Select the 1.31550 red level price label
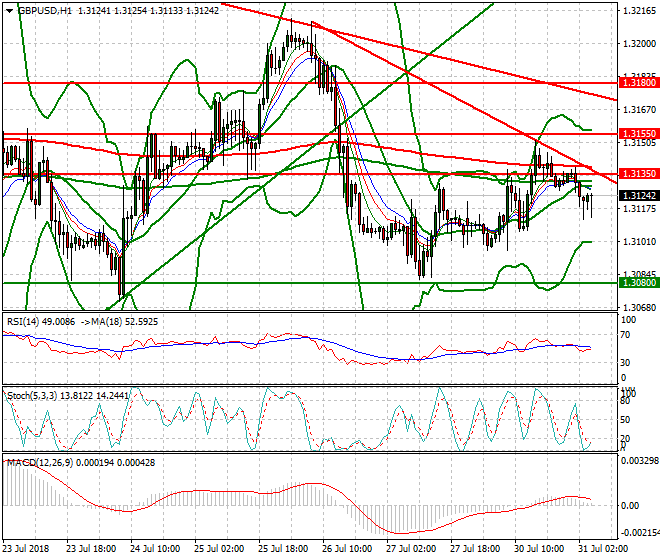Viewport: 660px width, 560px height. point(639,134)
